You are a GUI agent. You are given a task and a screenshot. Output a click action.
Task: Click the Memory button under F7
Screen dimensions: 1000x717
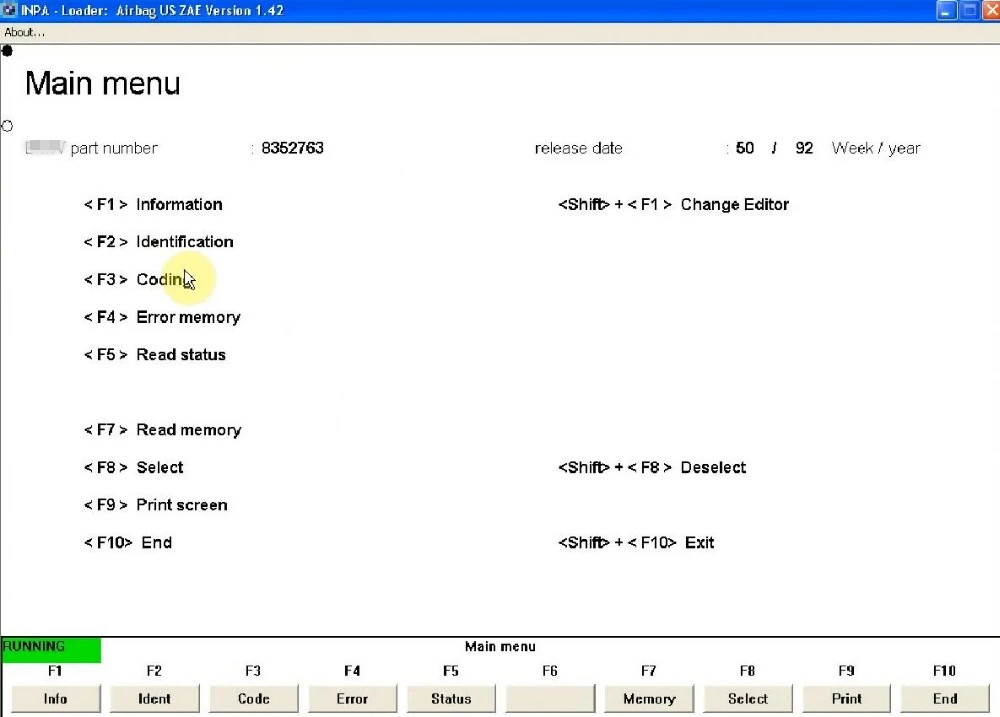(649, 699)
